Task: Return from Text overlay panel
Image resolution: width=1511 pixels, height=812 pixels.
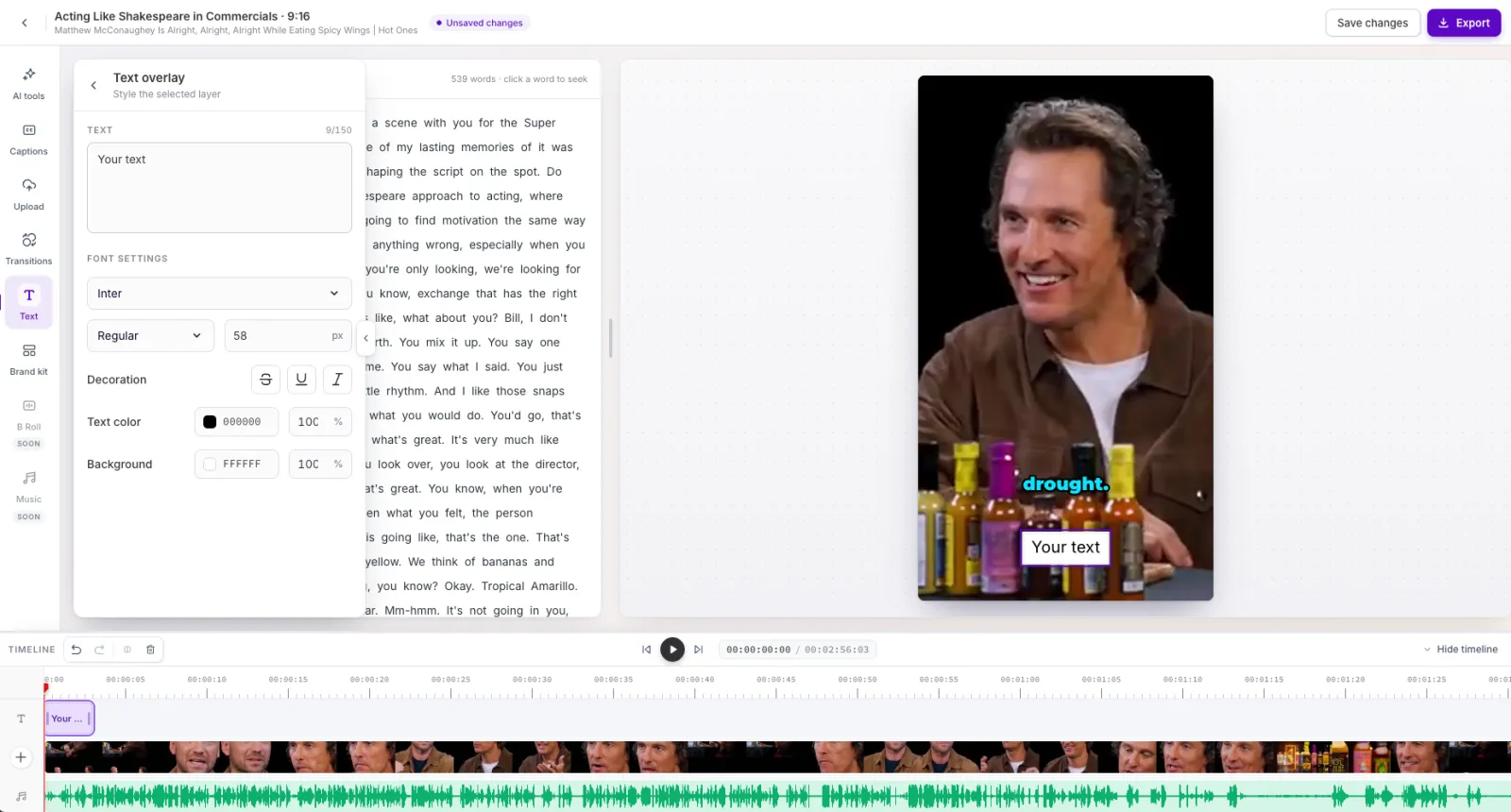Action: [93, 85]
